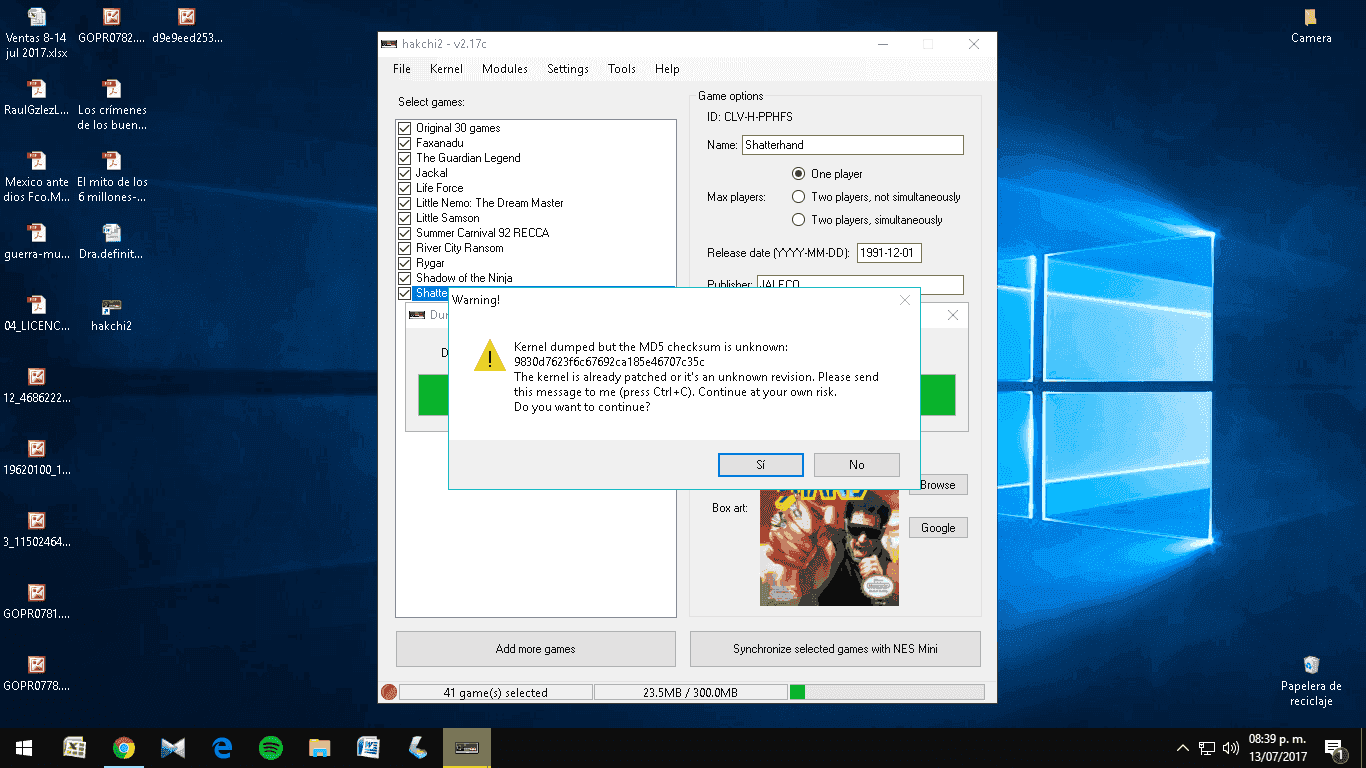Select the 3_11502464 desktop file icon
1366x768 pixels.
pos(37,529)
